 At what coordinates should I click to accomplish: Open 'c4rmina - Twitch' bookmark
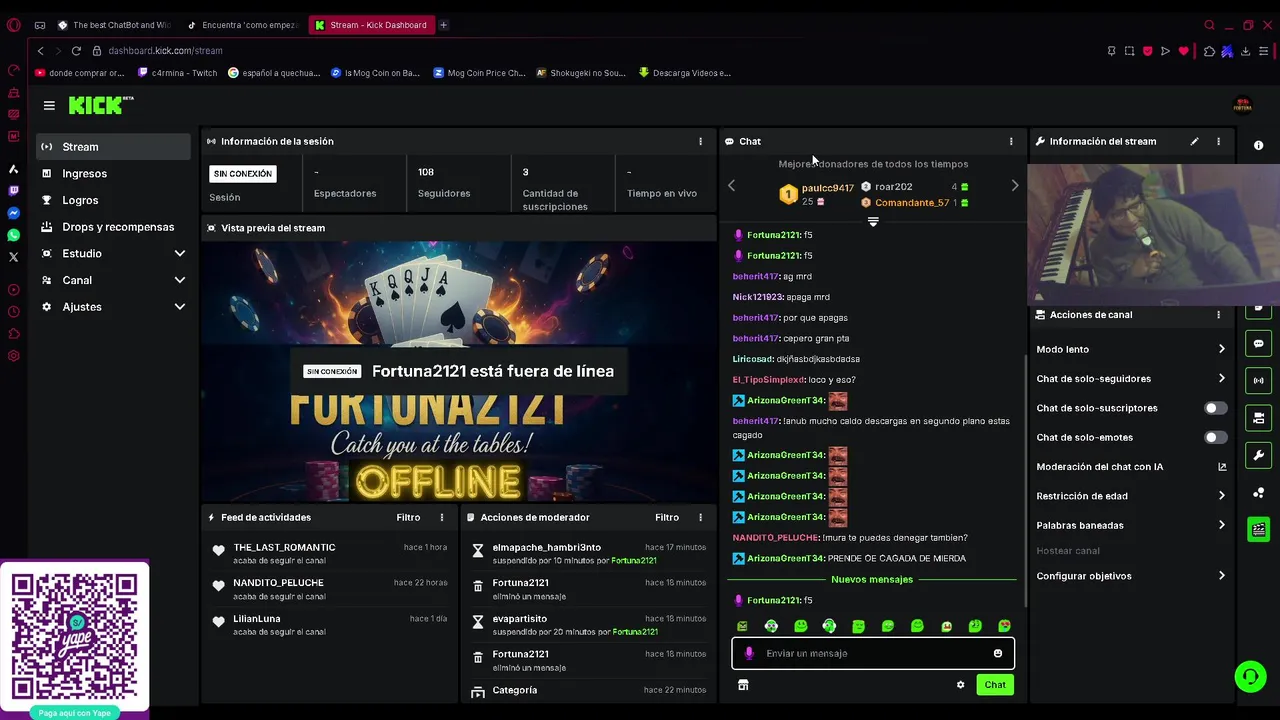pos(177,73)
